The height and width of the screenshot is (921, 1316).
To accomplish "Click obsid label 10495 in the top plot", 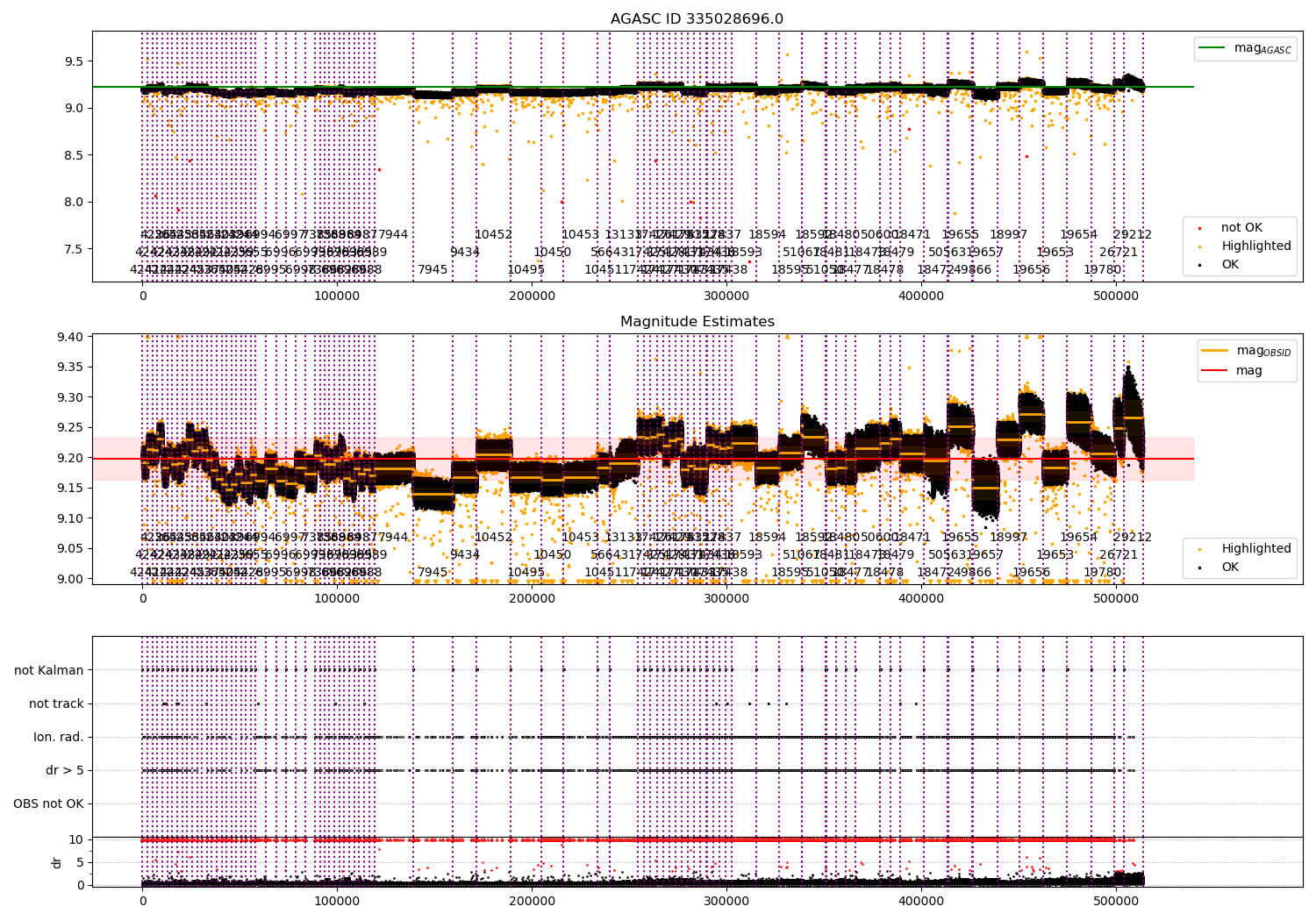I will [x=526, y=269].
